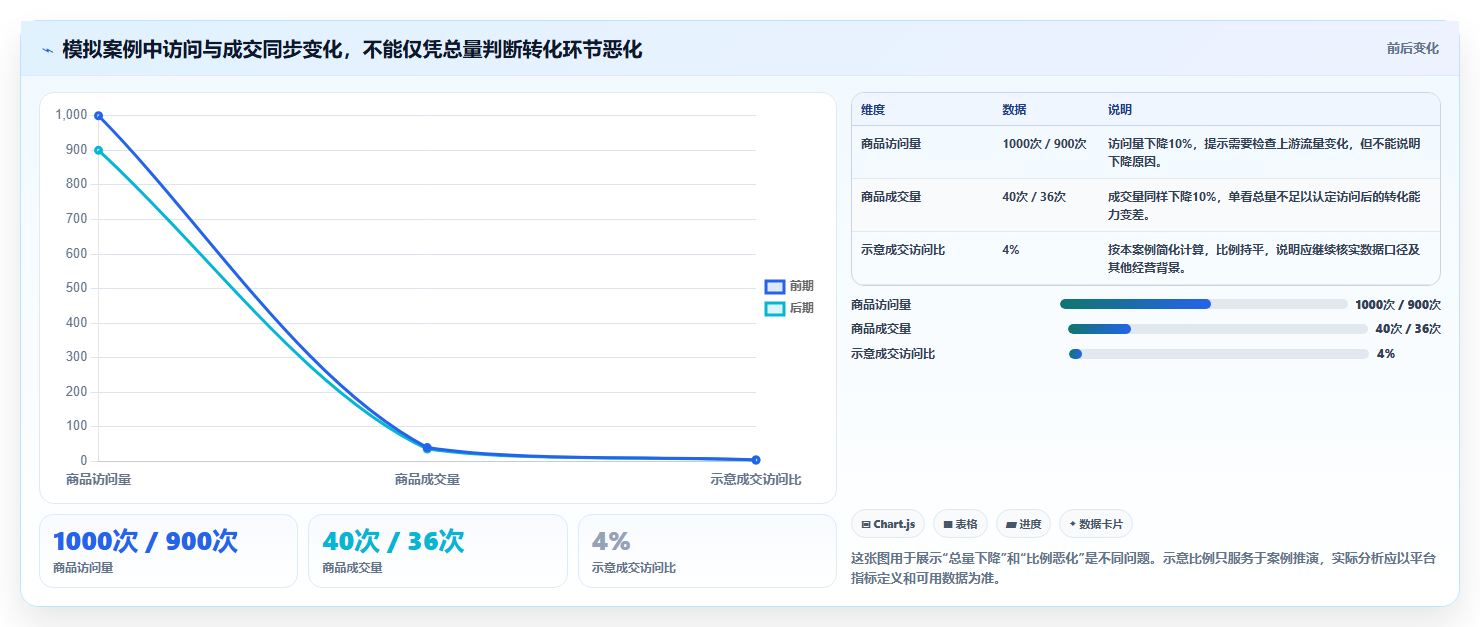This screenshot has height=627, width=1480.
Task: Click the 数据 column header
Action: 1014,110
